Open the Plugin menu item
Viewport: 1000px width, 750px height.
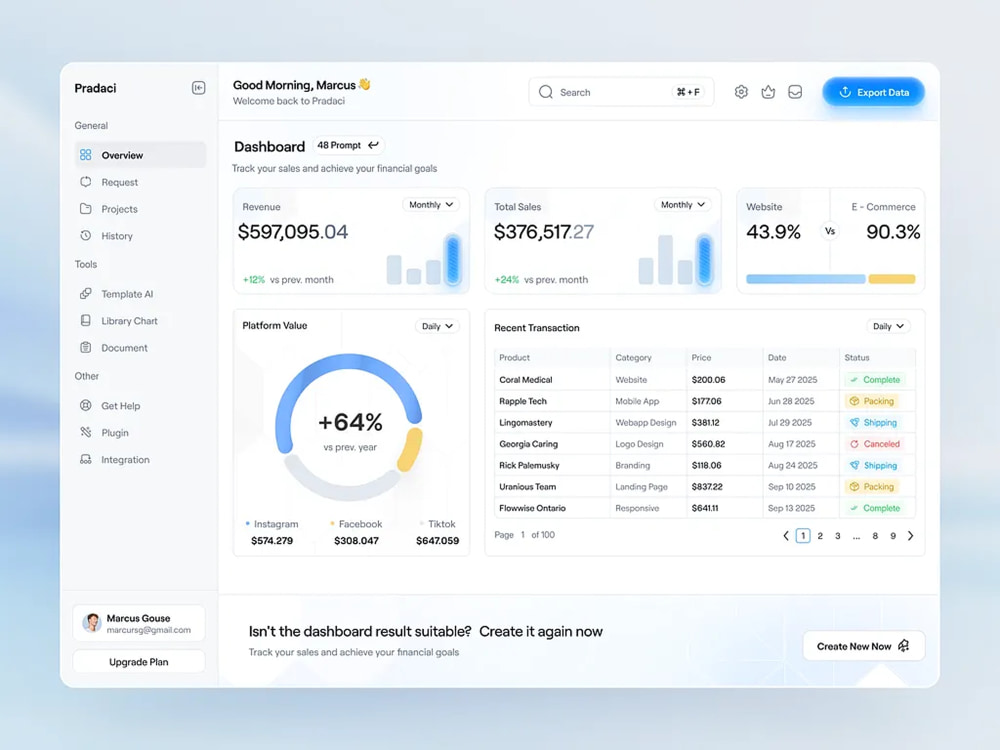pyautogui.click(x=140, y=432)
